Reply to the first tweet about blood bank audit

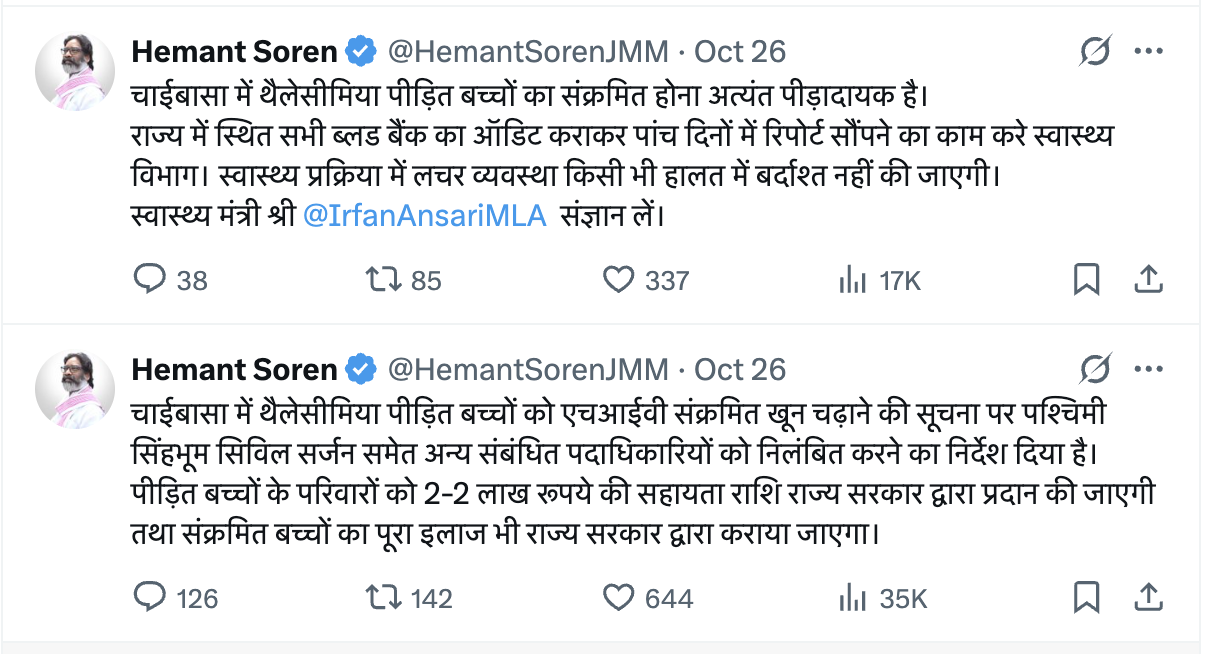149,280
